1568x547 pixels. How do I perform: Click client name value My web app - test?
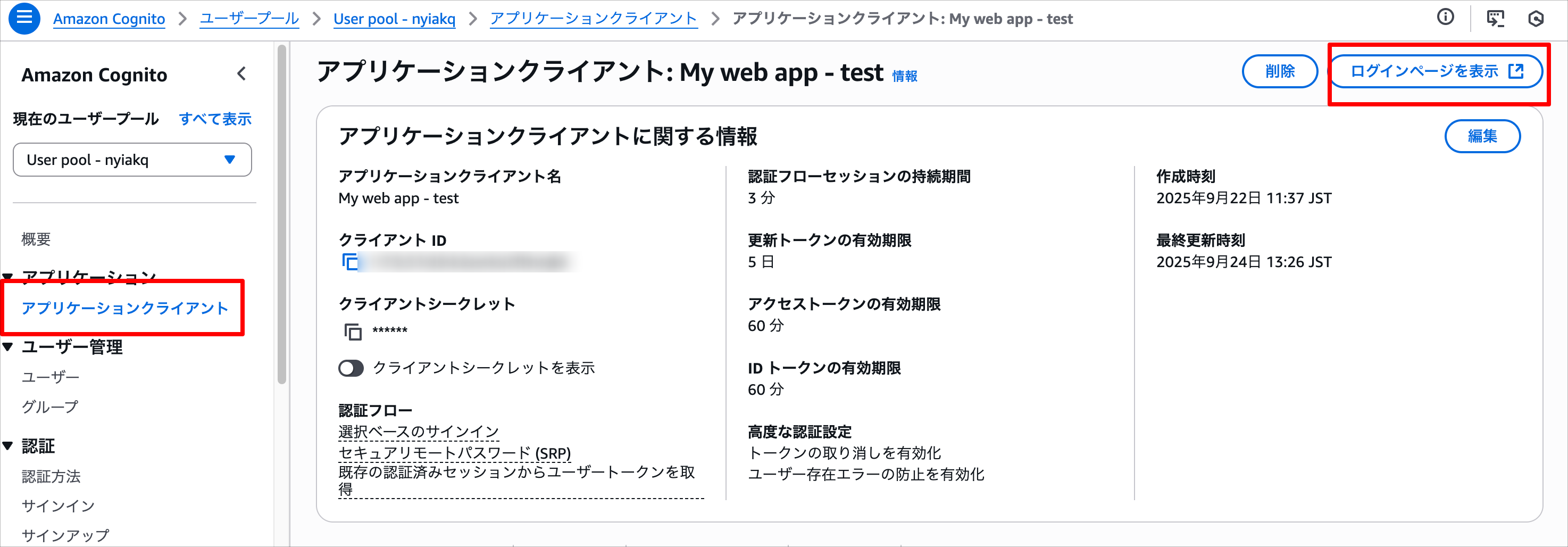(399, 198)
